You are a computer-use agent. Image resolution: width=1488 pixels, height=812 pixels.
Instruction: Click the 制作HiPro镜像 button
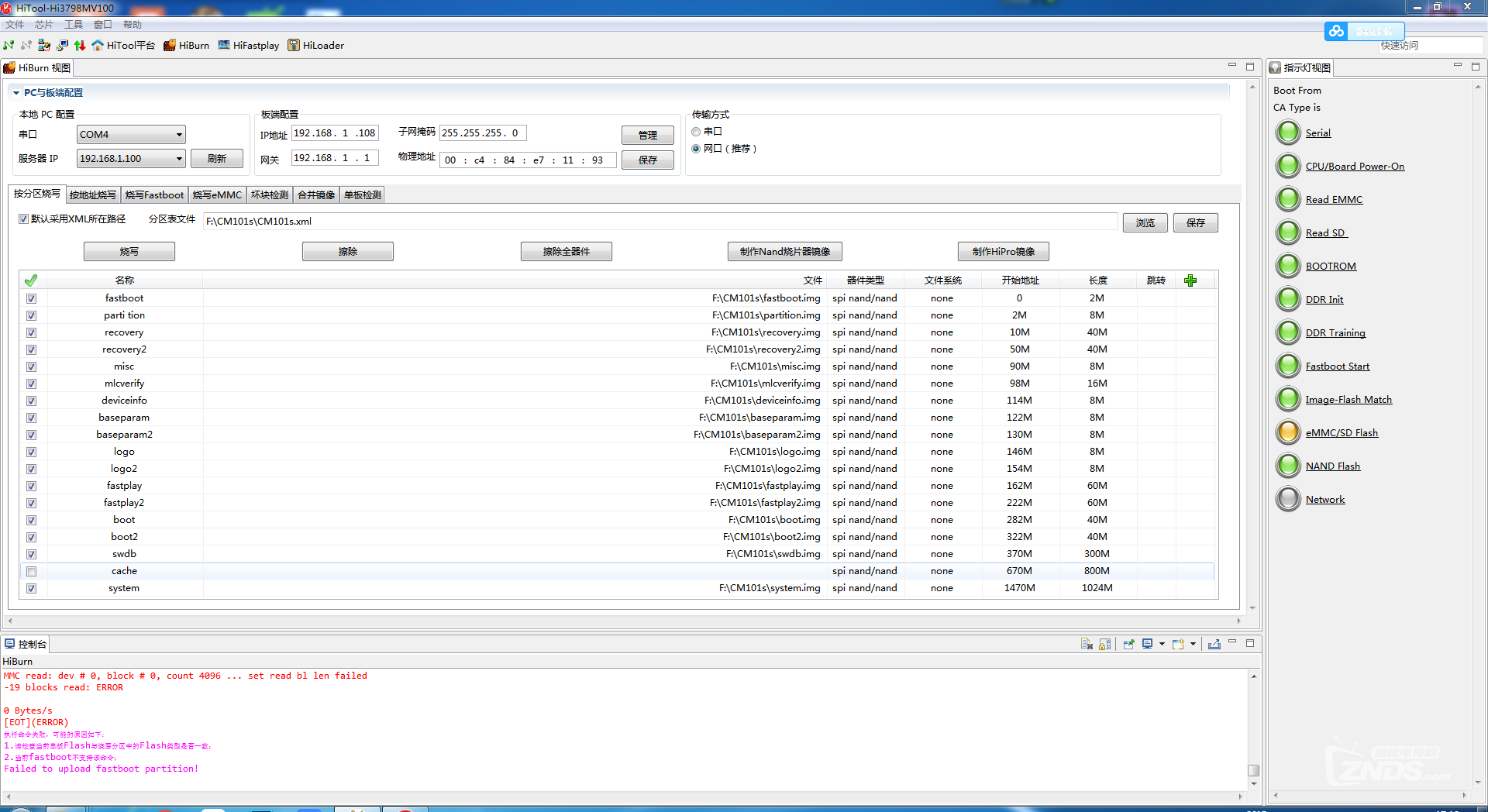(1004, 252)
